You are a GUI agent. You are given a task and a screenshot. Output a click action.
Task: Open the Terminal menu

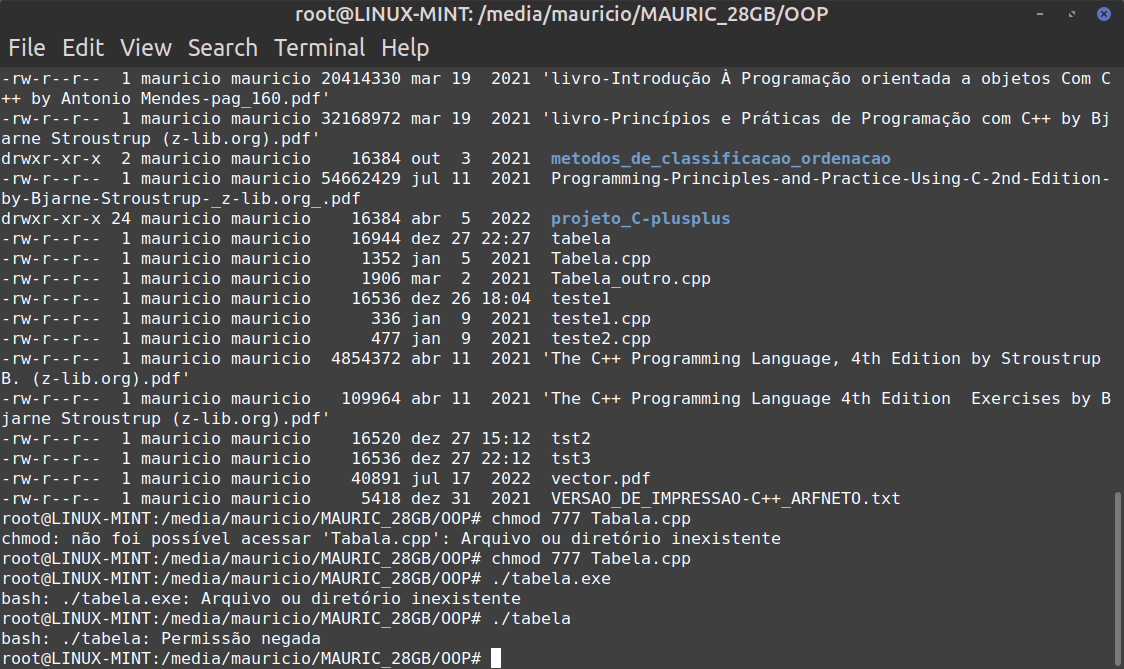click(x=322, y=48)
